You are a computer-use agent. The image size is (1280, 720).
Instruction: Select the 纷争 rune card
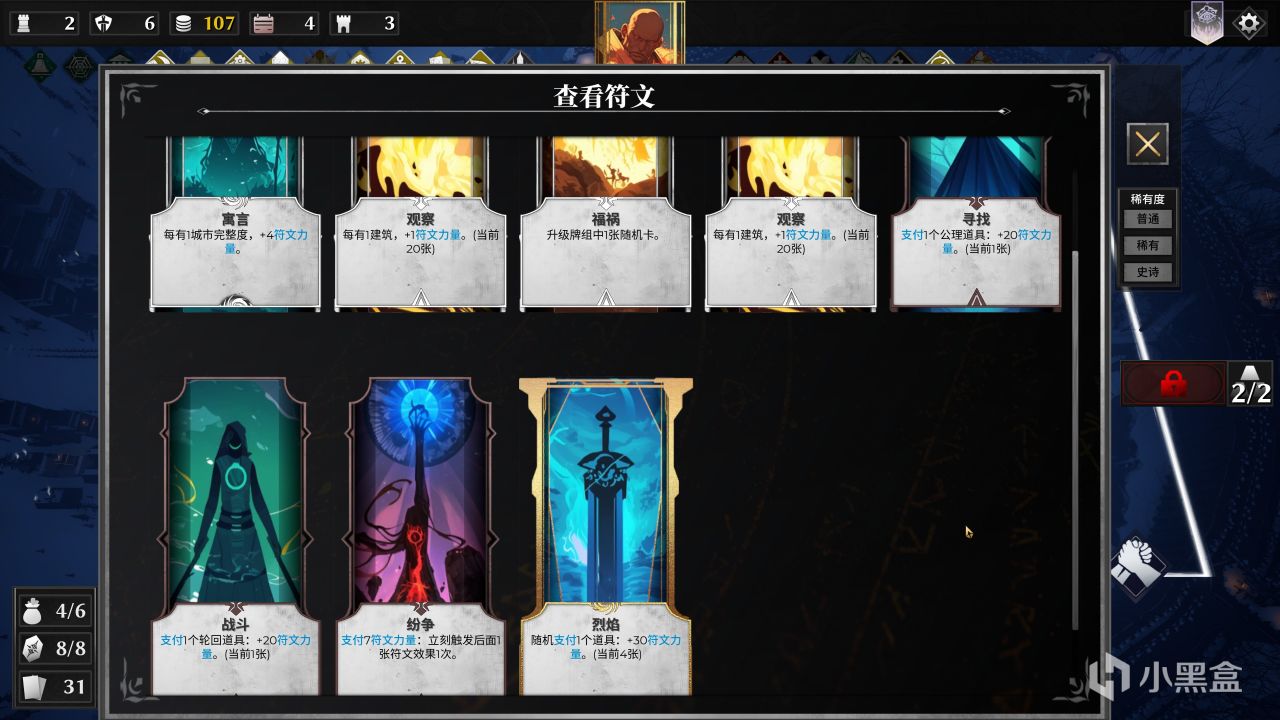coord(421,536)
